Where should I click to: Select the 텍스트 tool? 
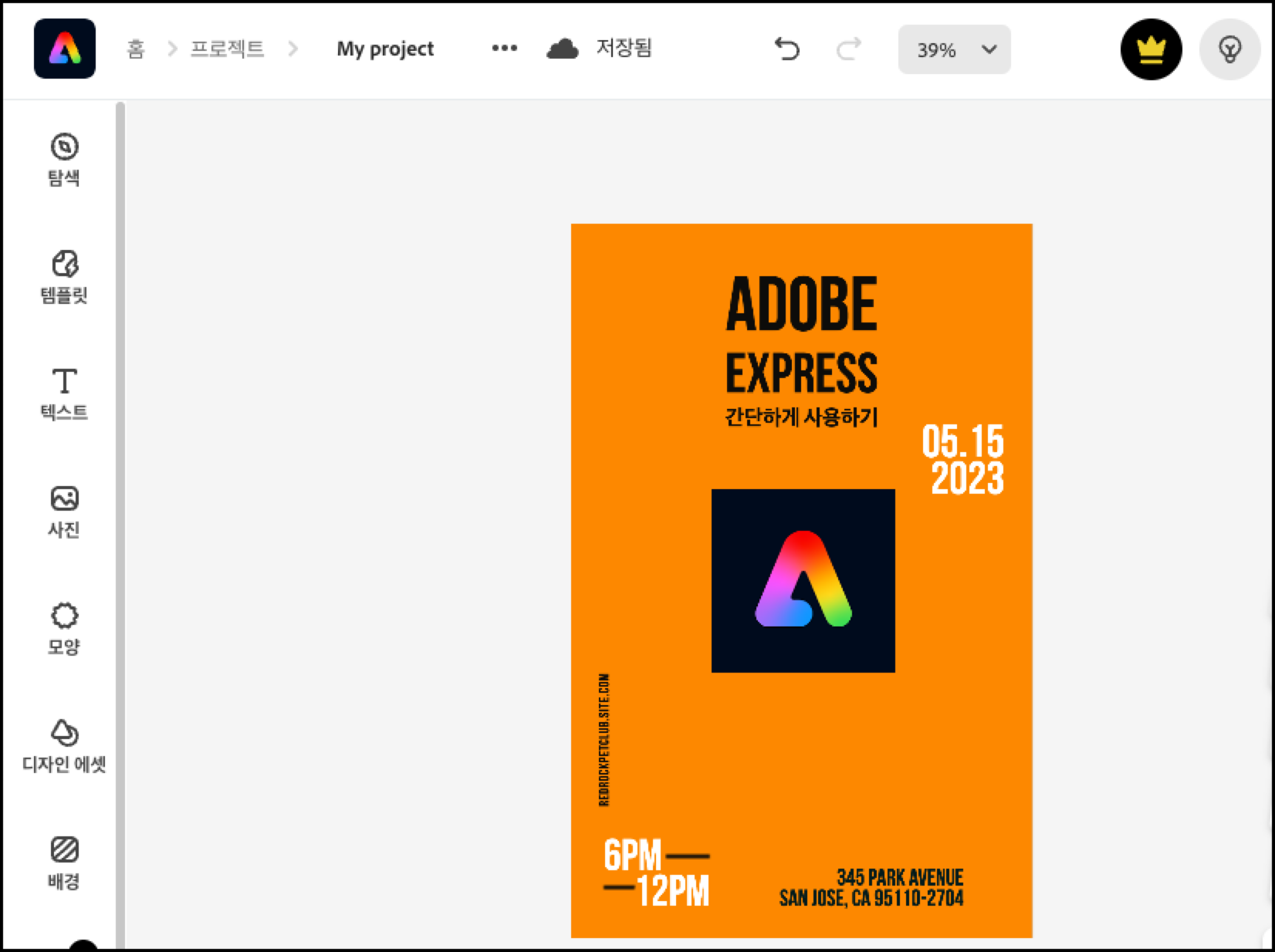[x=64, y=394]
